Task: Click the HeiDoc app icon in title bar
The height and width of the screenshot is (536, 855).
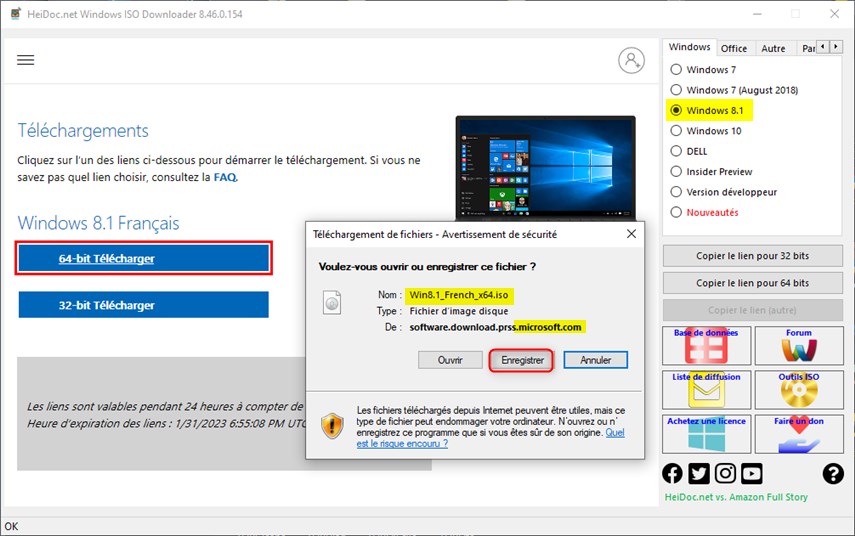Action: pos(15,14)
